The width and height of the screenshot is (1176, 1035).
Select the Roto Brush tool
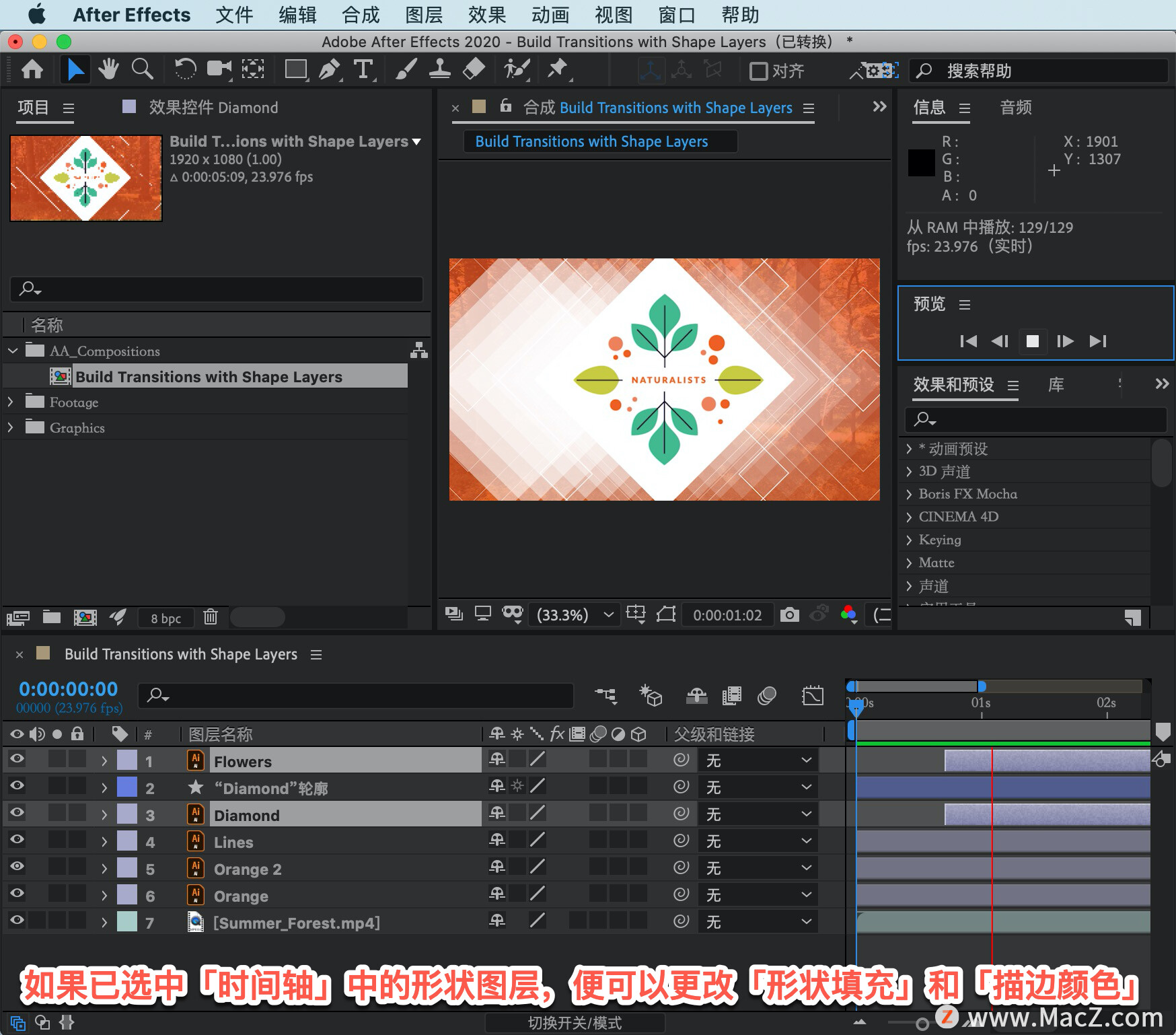point(517,69)
